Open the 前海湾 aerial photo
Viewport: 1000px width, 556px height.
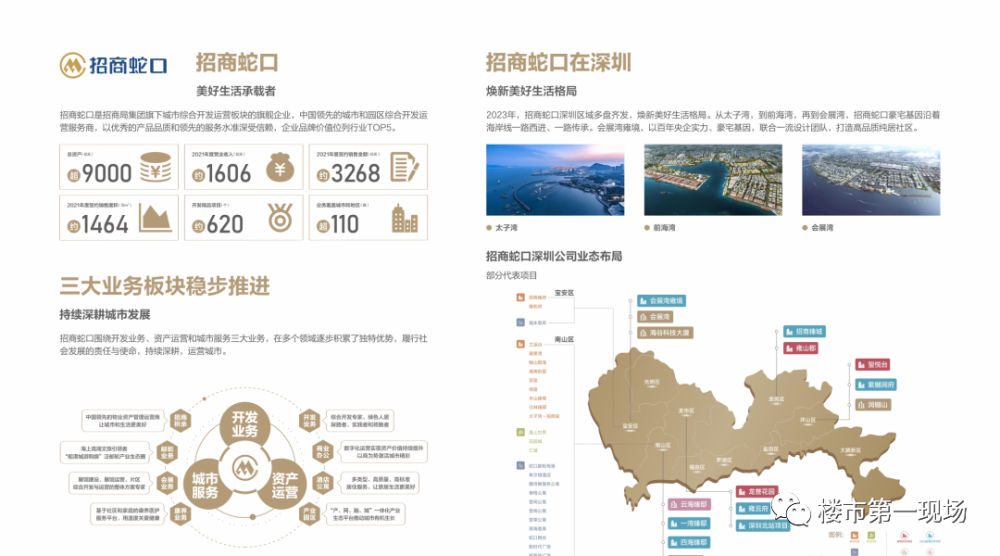click(x=713, y=180)
